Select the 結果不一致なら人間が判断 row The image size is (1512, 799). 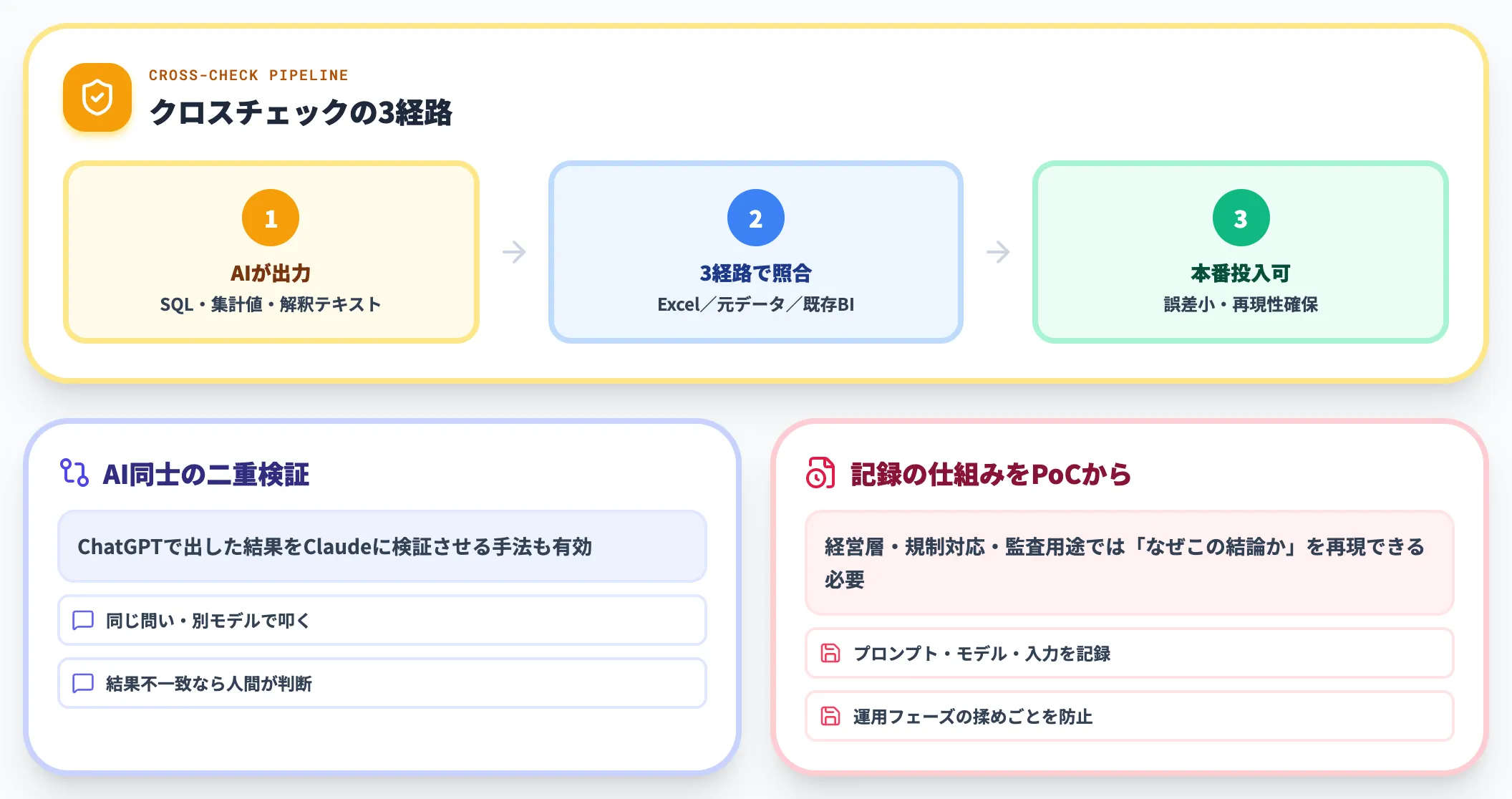tap(382, 683)
